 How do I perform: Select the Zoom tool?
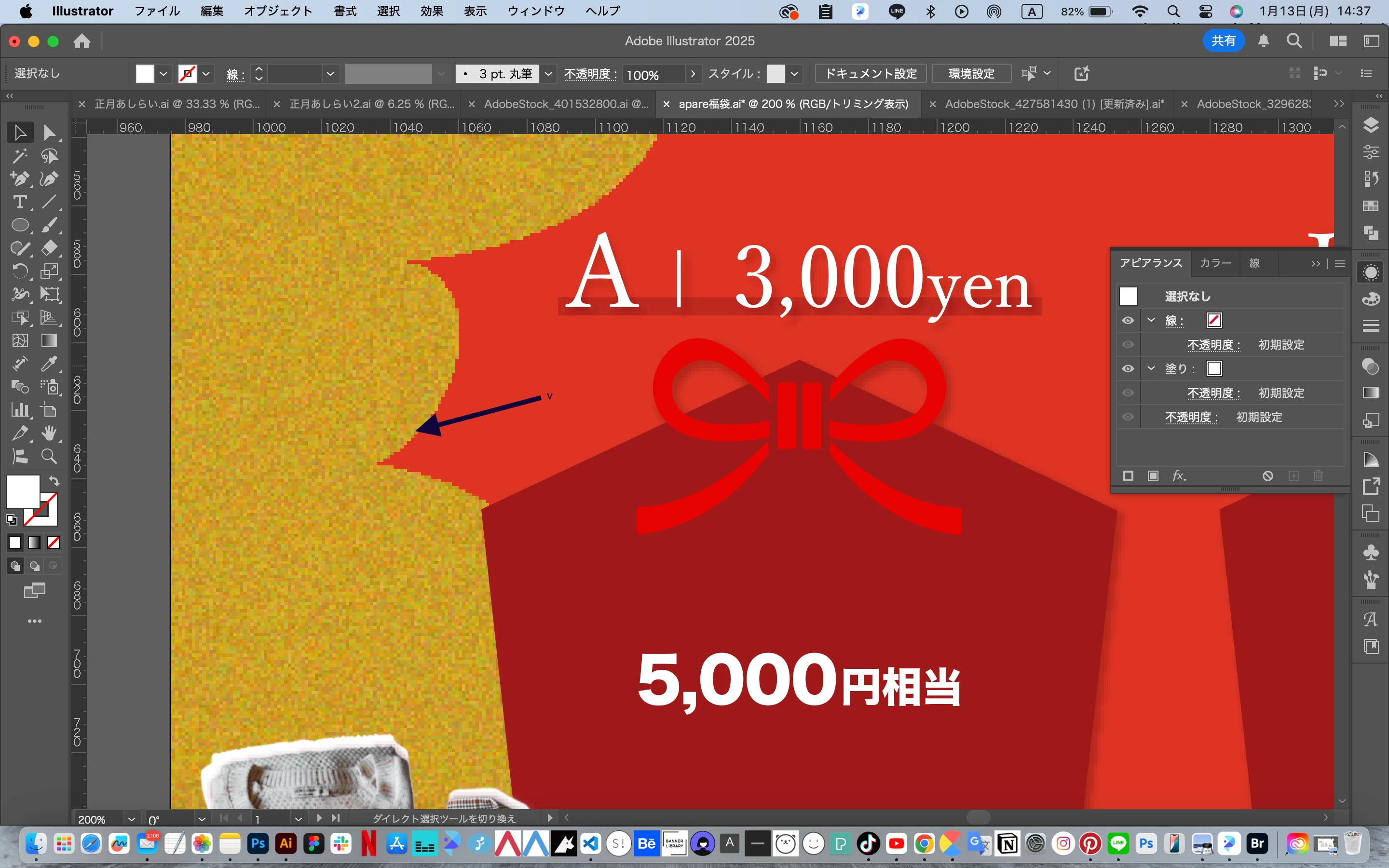[49, 456]
